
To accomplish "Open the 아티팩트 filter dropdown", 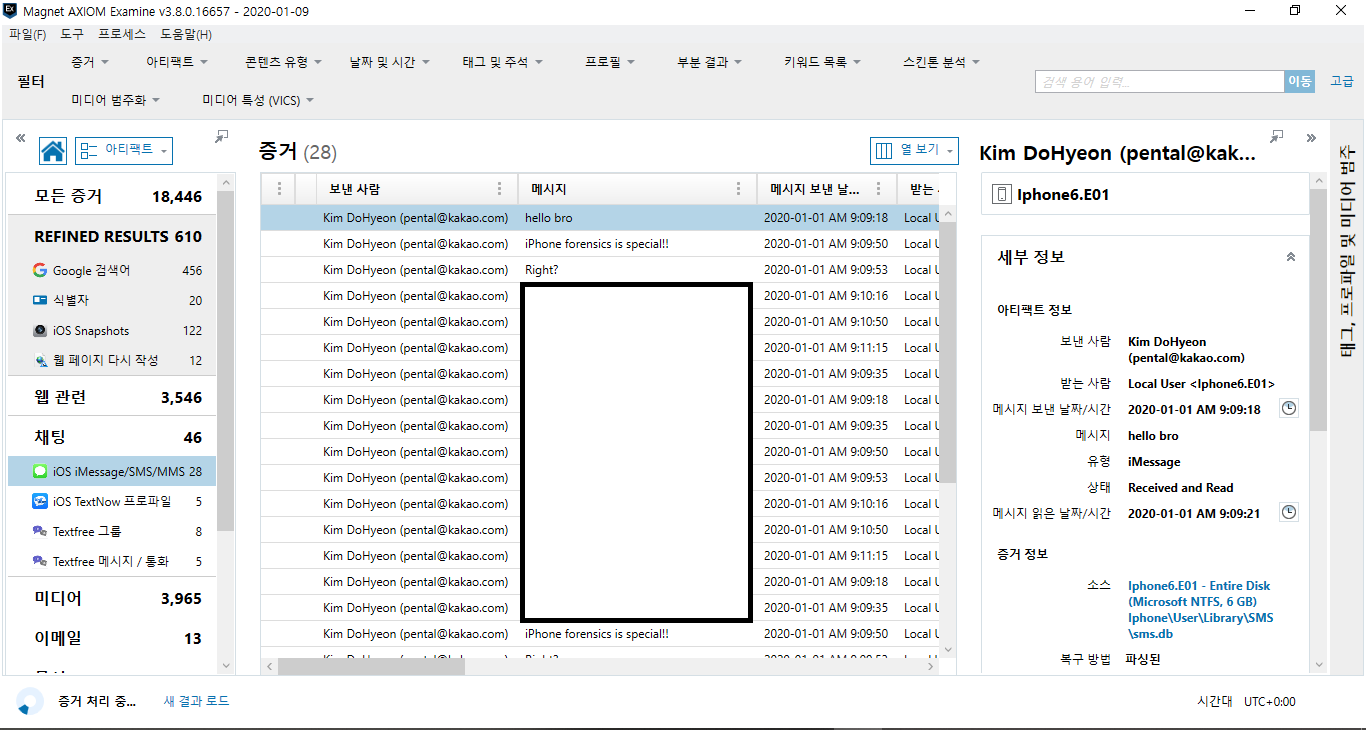I will pyautogui.click(x=177, y=62).
